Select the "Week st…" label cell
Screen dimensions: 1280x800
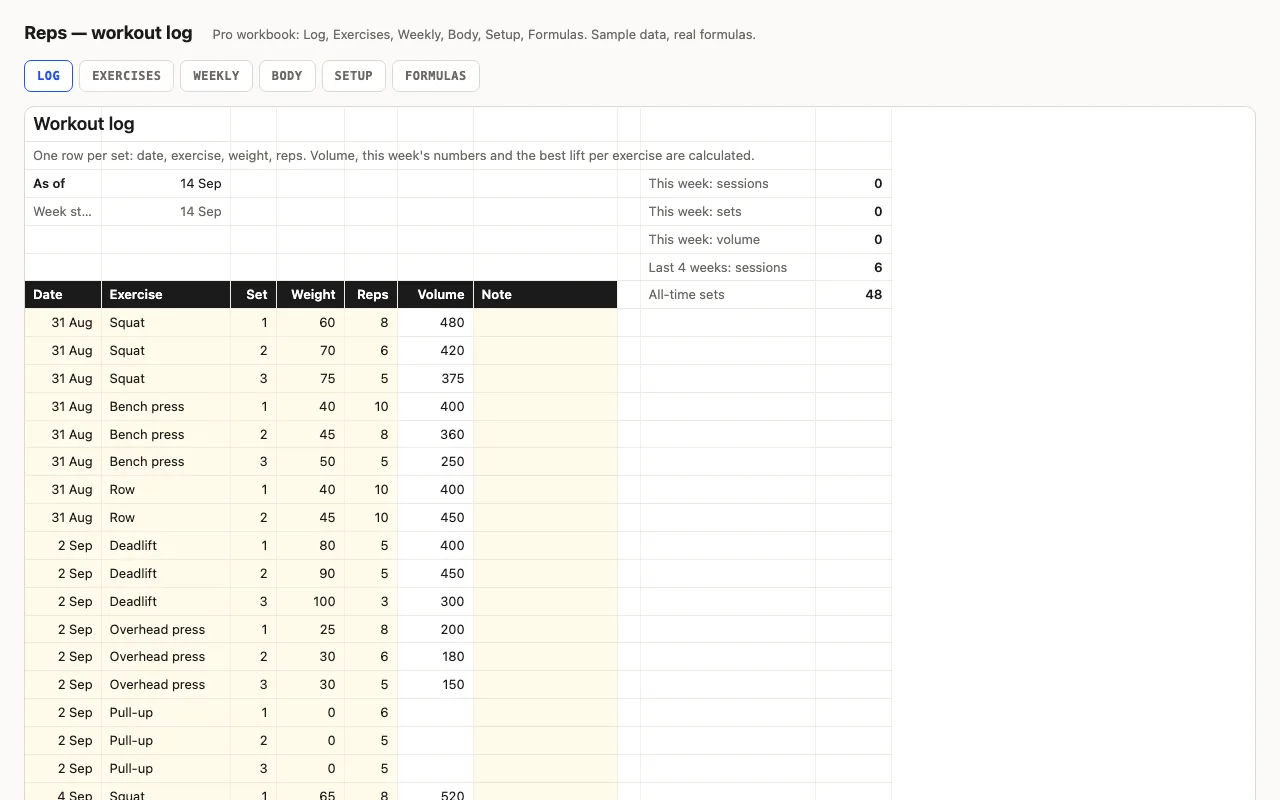pyautogui.click(x=63, y=212)
